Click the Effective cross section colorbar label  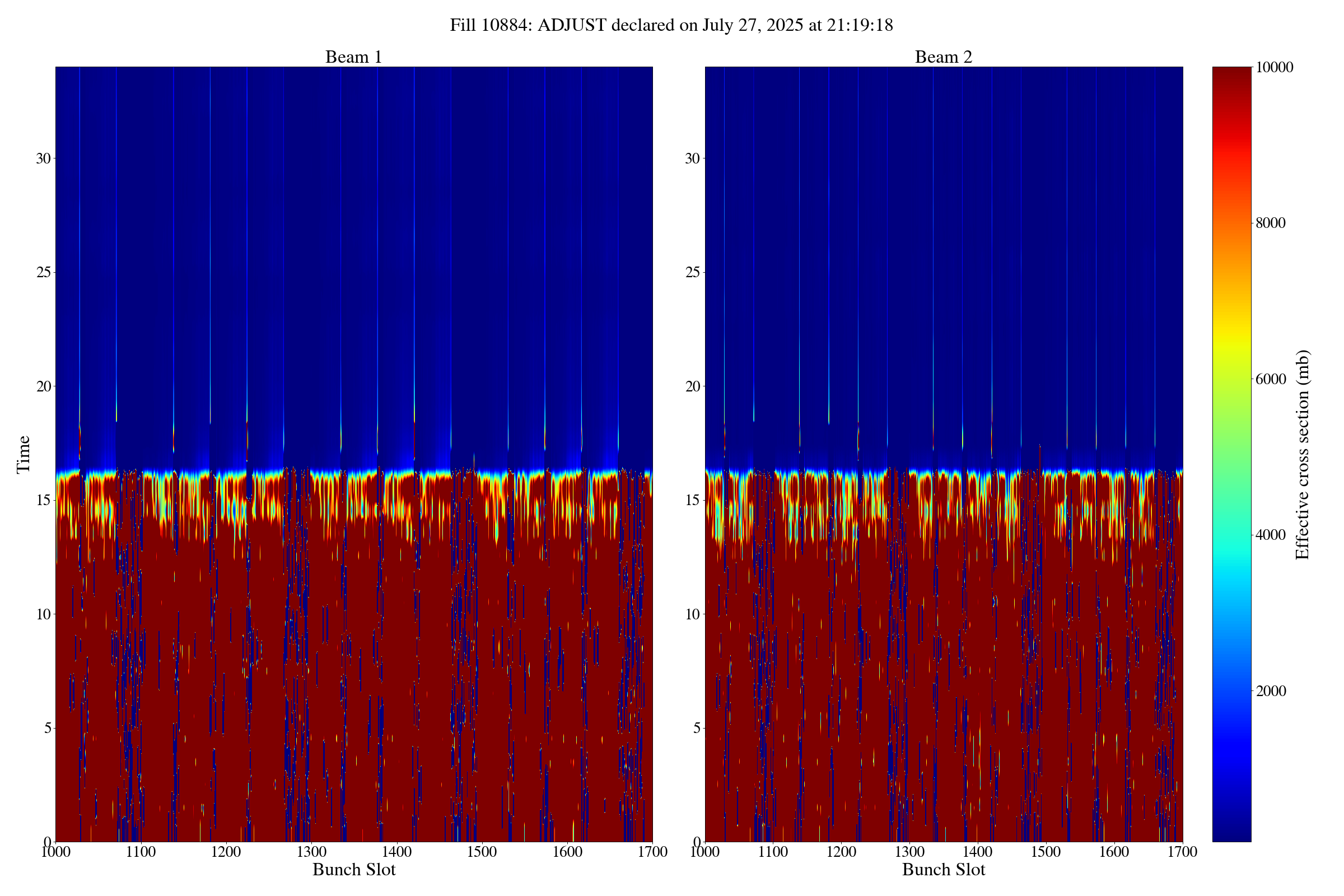pyautogui.click(x=1303, y=454)
